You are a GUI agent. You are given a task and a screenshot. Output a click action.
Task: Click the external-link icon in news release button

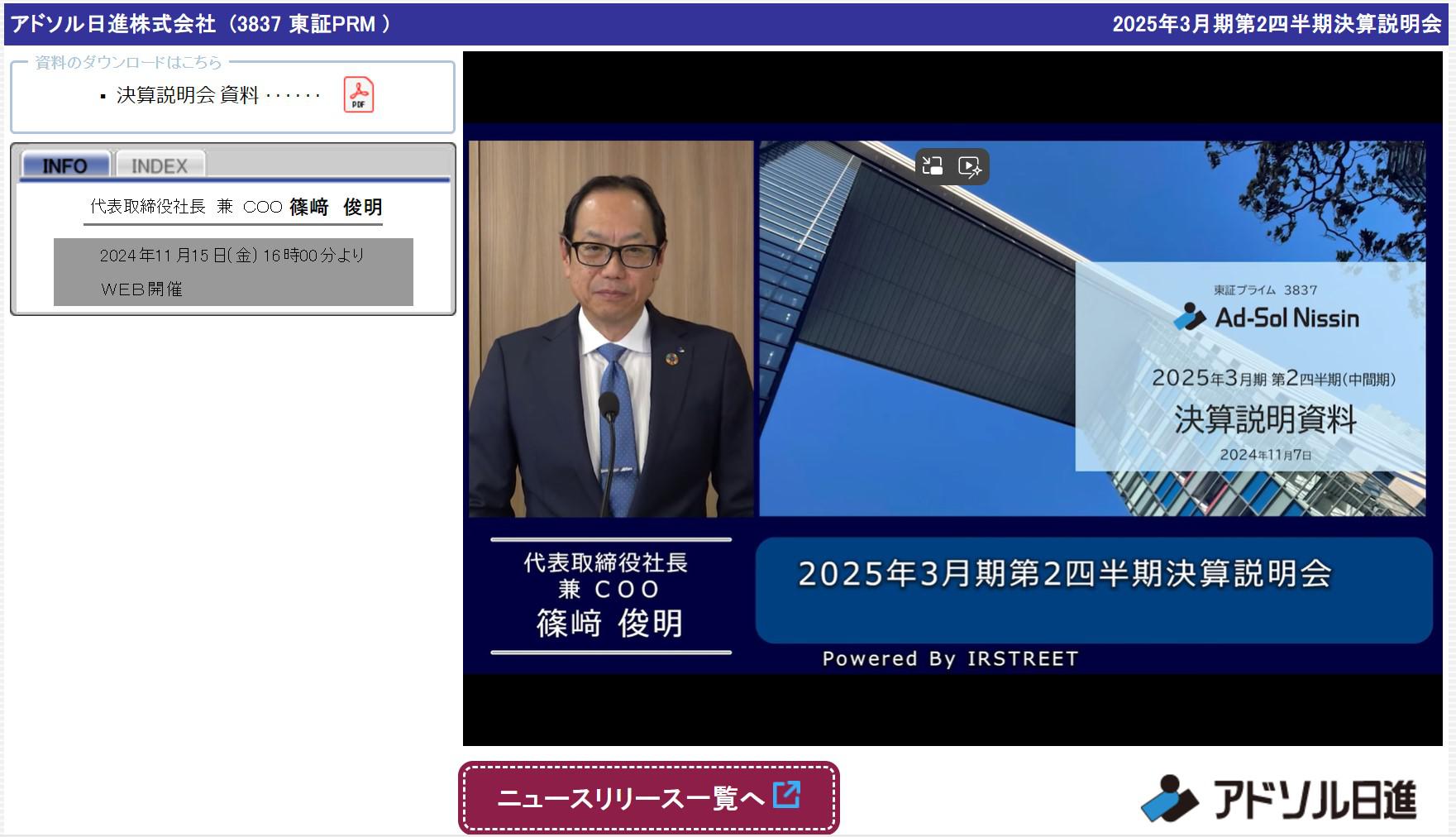(786, 795)
